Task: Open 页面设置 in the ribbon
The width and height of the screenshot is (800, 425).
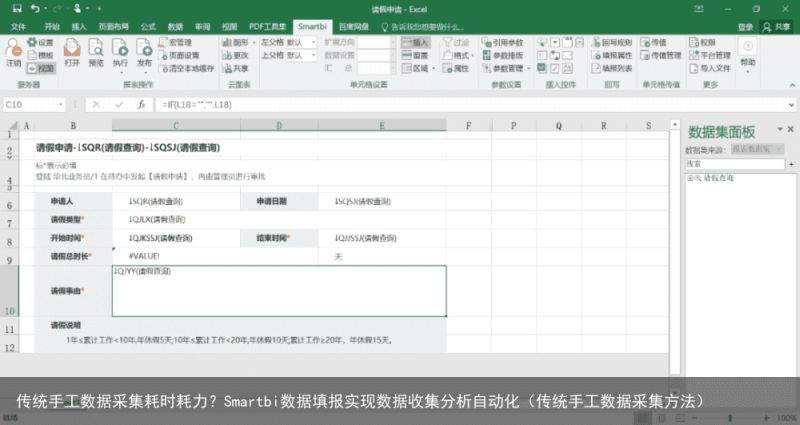Action: tap(179, 55)
